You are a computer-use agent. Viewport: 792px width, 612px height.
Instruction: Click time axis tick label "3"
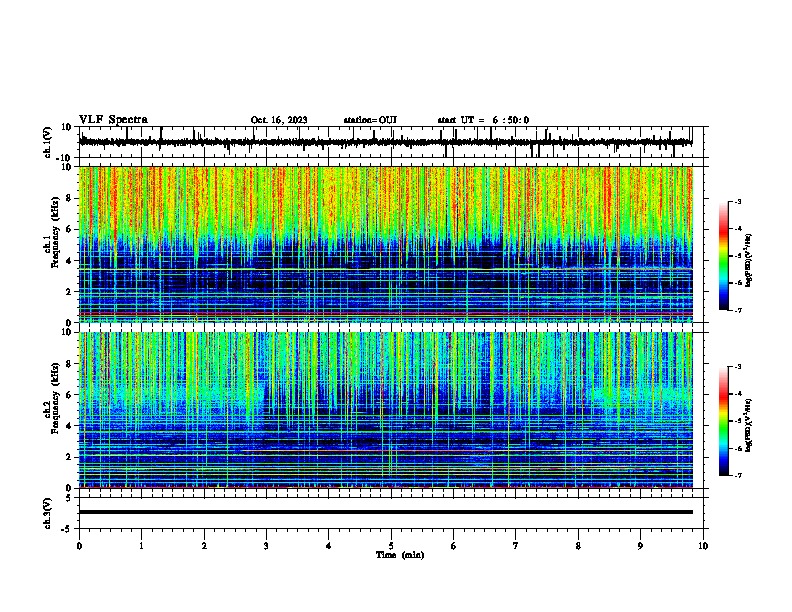coord(266,546)
